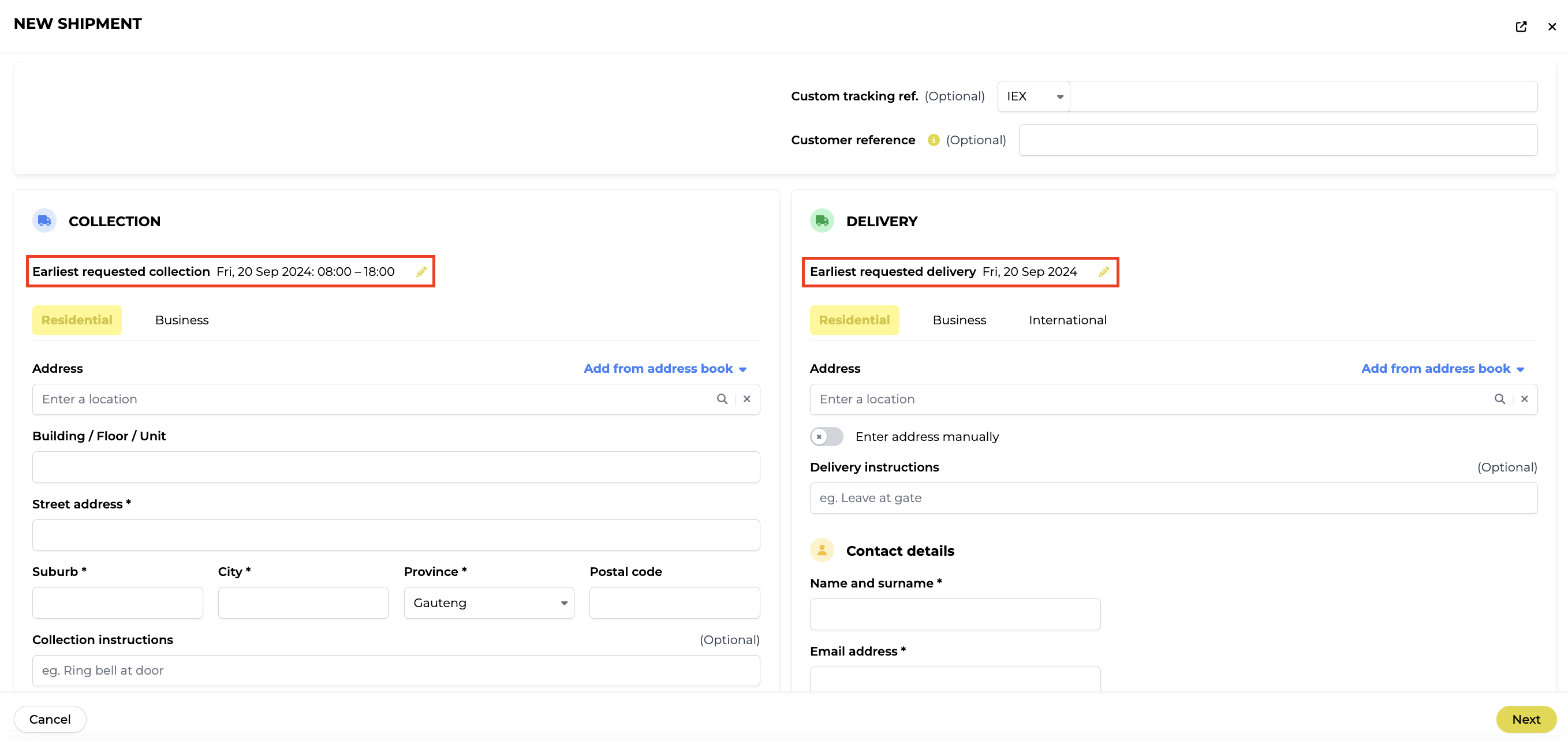Select collection Business tab
The width and height of the screenshot is (1568, 741).
click(181, 320)
